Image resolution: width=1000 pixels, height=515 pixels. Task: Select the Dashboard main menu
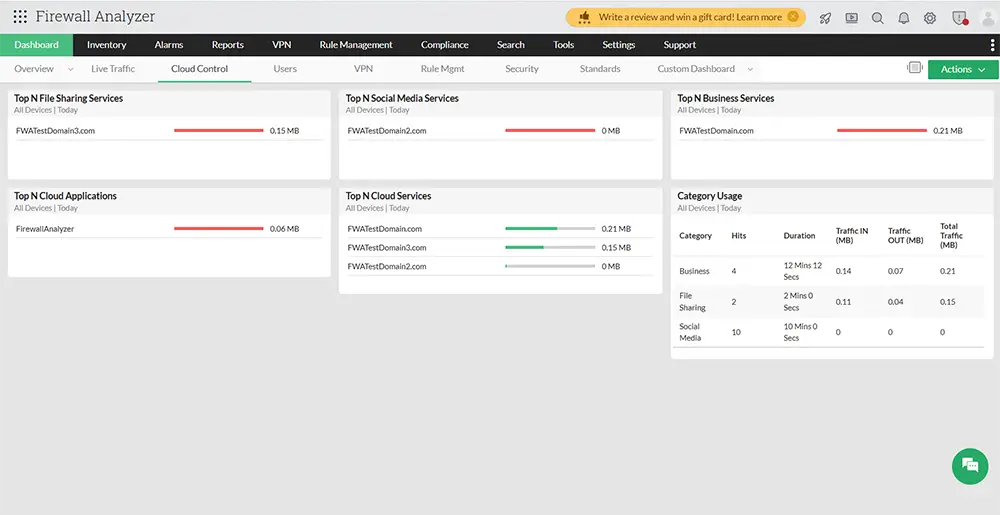pyautogui.click(x=36, y=45)
